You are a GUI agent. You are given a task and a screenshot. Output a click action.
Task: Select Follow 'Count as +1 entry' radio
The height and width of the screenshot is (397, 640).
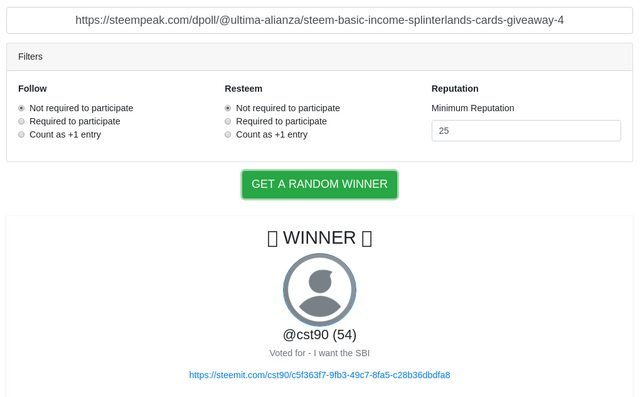[x=21, y=134]
